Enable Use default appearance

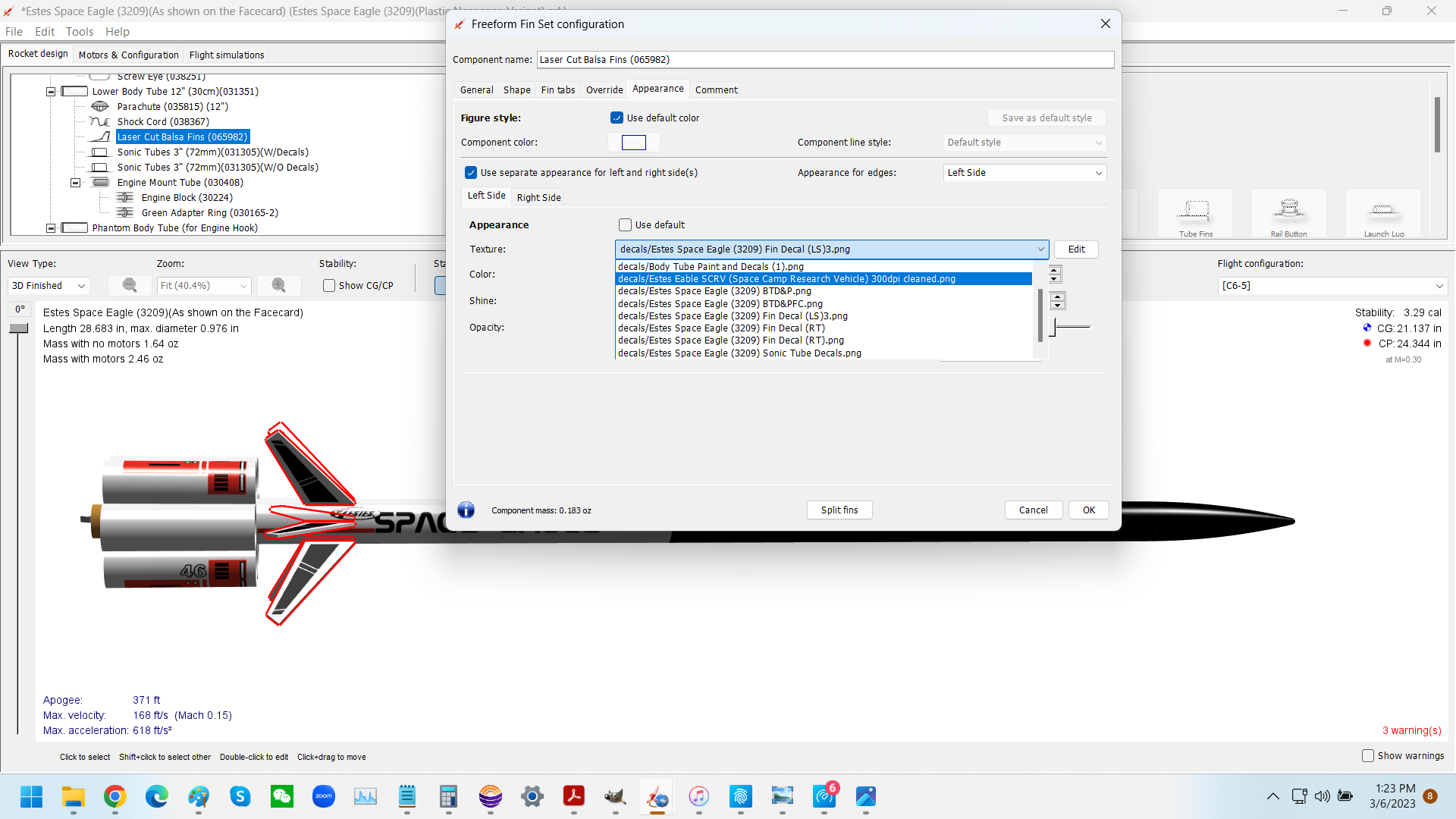coord(625,224)
